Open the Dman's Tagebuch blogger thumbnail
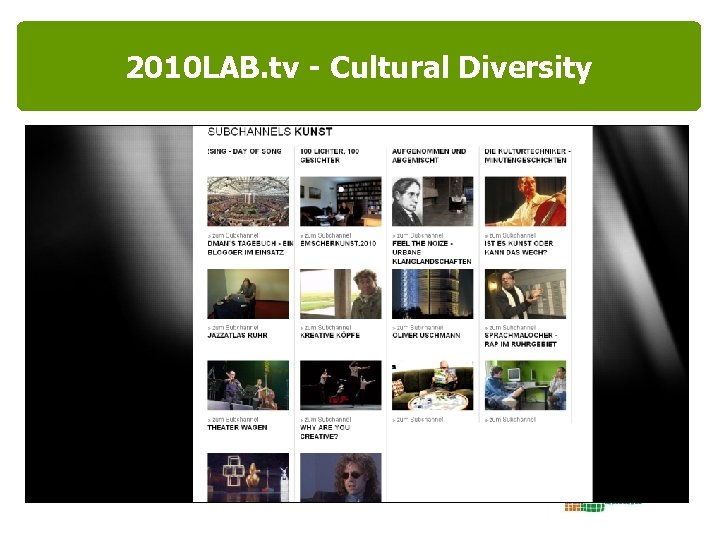Viewport: 720px width, 540px height. (x=248, y=294)
